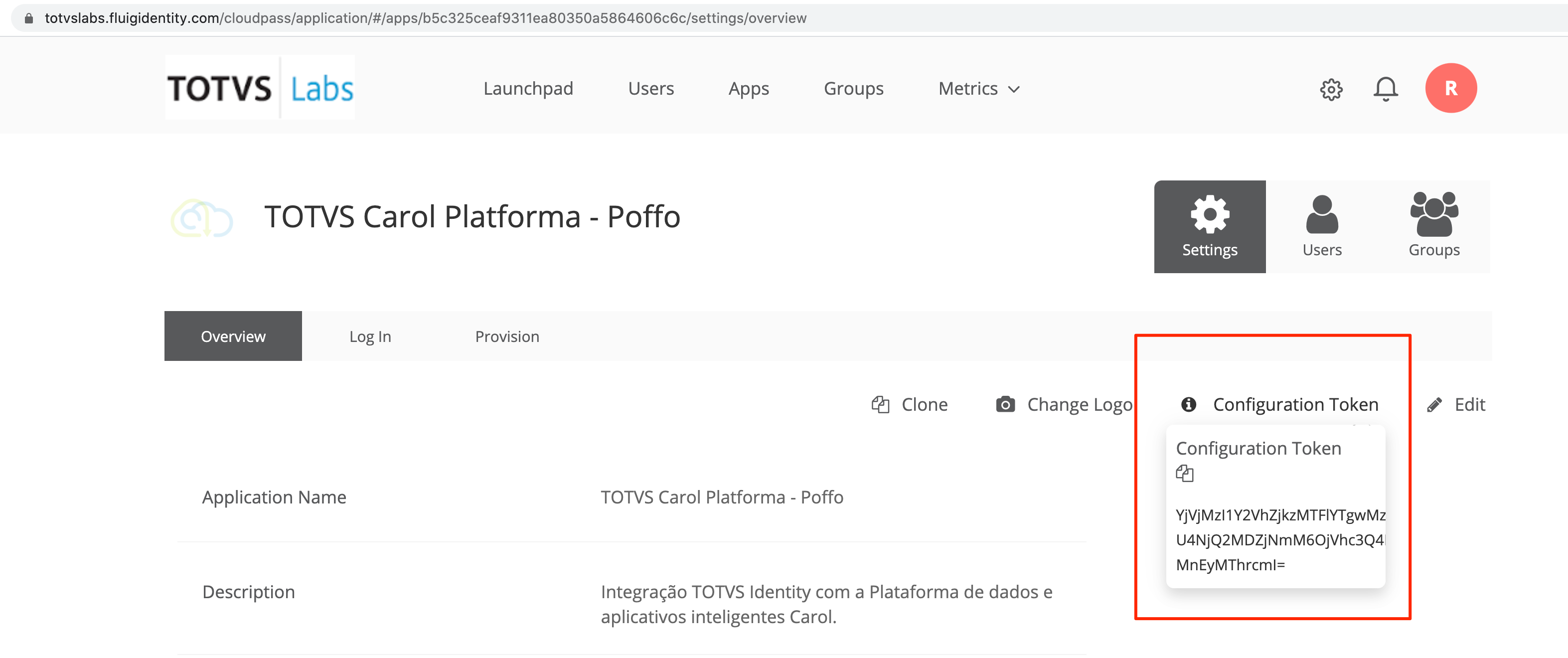This screenshot has height=658, width=1568.
Task: Copy the configuration token via copy icon
Action: [x=1185, y=473]
